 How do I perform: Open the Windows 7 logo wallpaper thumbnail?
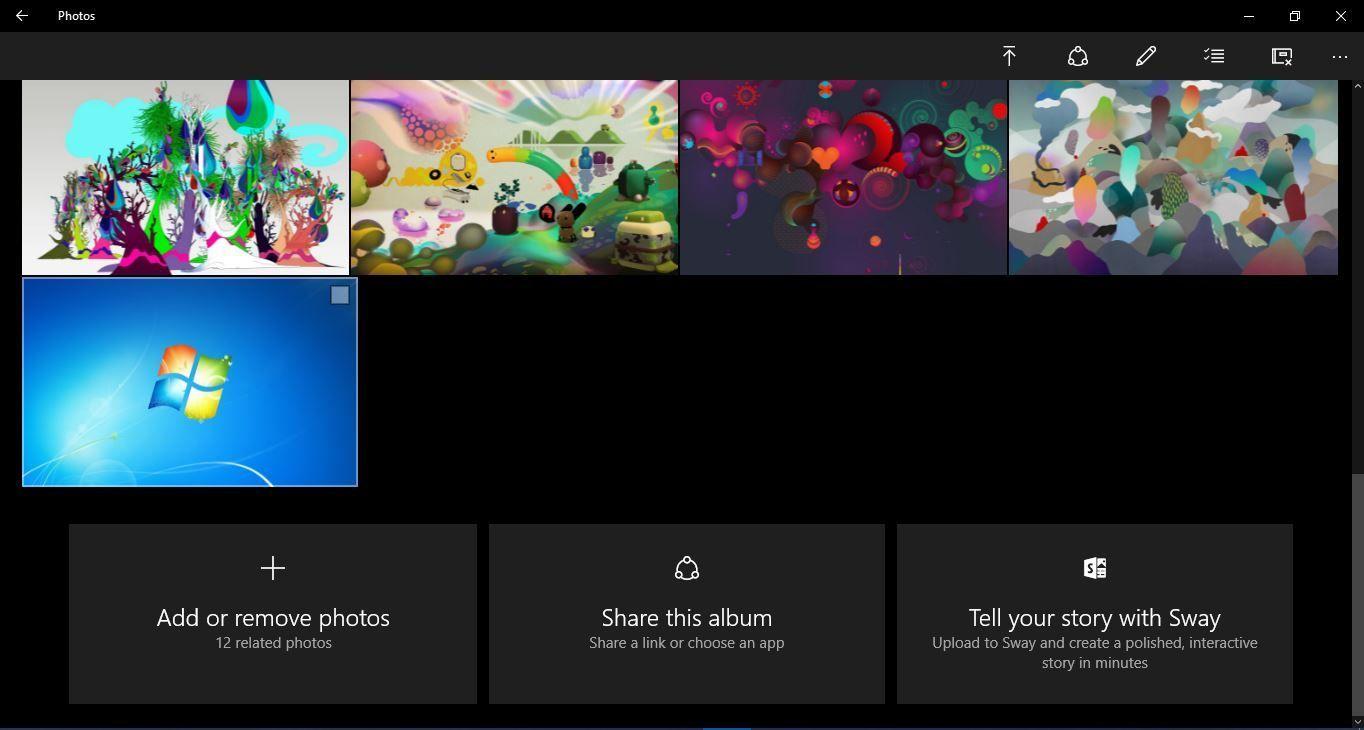pos(190,382)
